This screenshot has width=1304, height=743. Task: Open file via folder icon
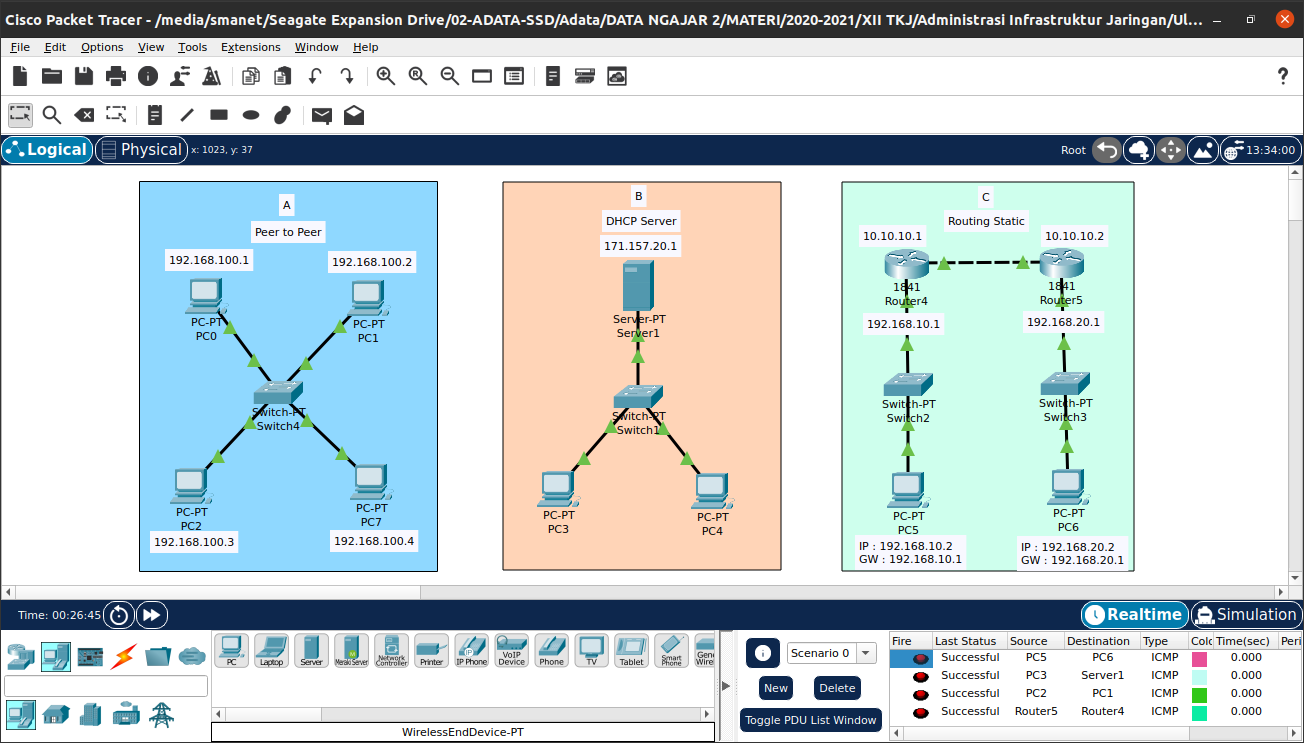click(52, 76)
